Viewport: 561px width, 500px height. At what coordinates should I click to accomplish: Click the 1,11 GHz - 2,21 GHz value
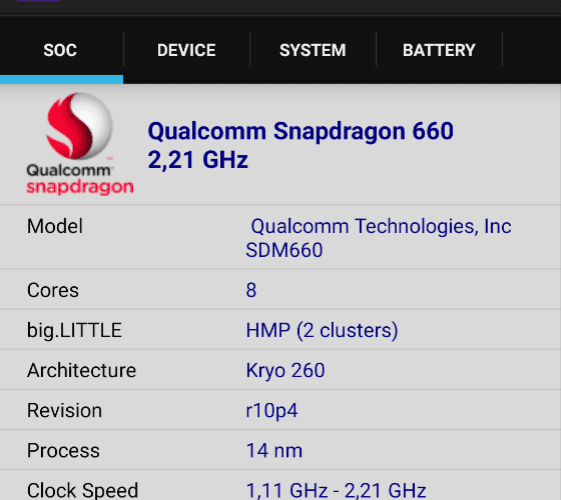336,491
